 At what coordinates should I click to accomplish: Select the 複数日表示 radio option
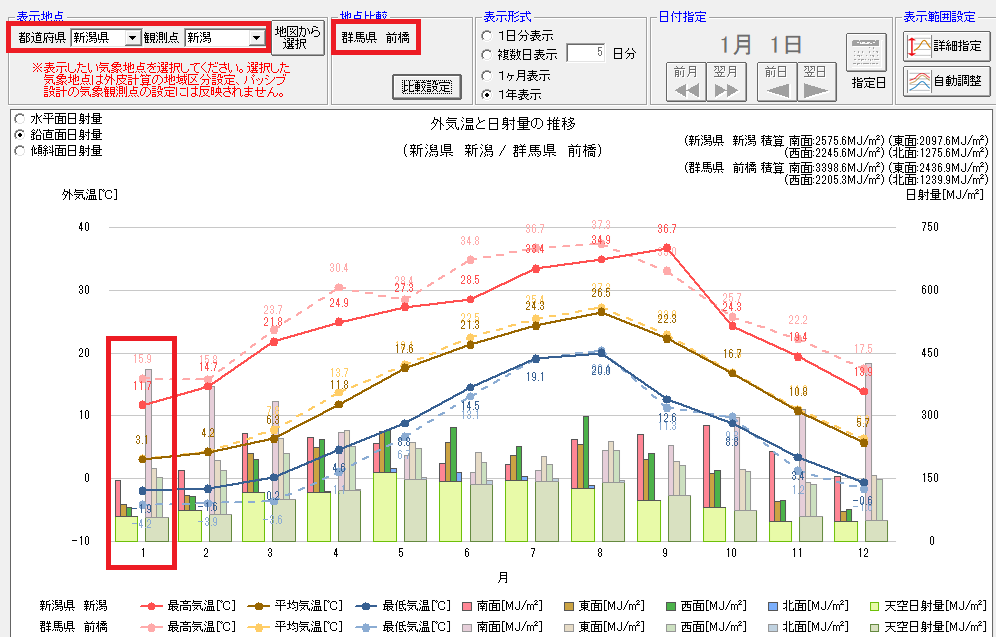coord(487,54)
